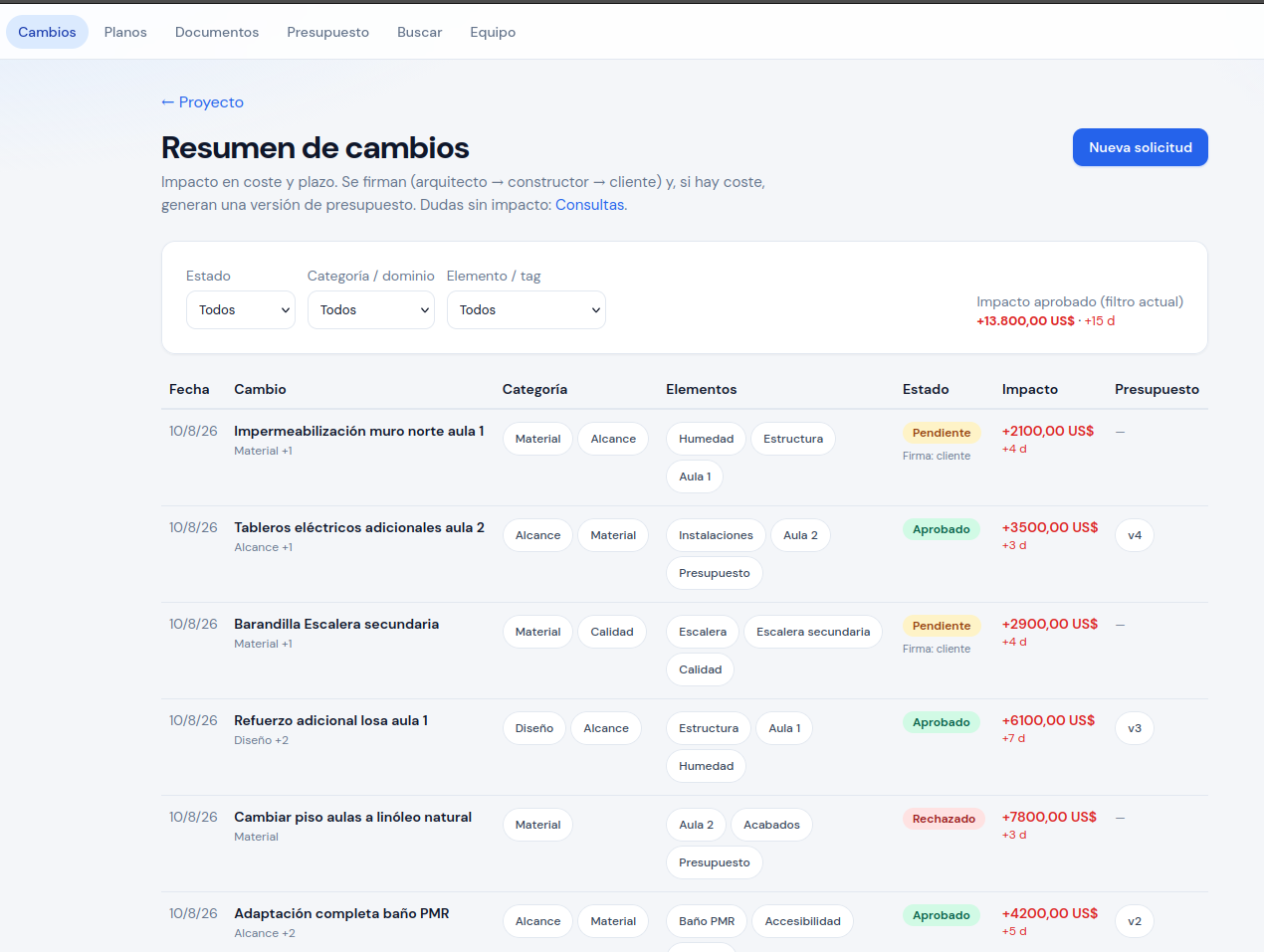Go to the Documentos tab
Image resolution: width=1264 pixels, height=952 pixels.
click(x=217, y=32)
